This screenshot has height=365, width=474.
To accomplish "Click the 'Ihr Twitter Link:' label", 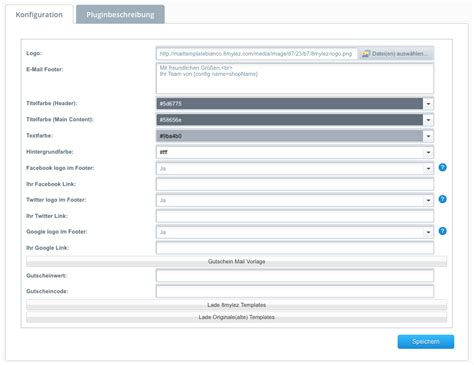I will tap(47, 216).
